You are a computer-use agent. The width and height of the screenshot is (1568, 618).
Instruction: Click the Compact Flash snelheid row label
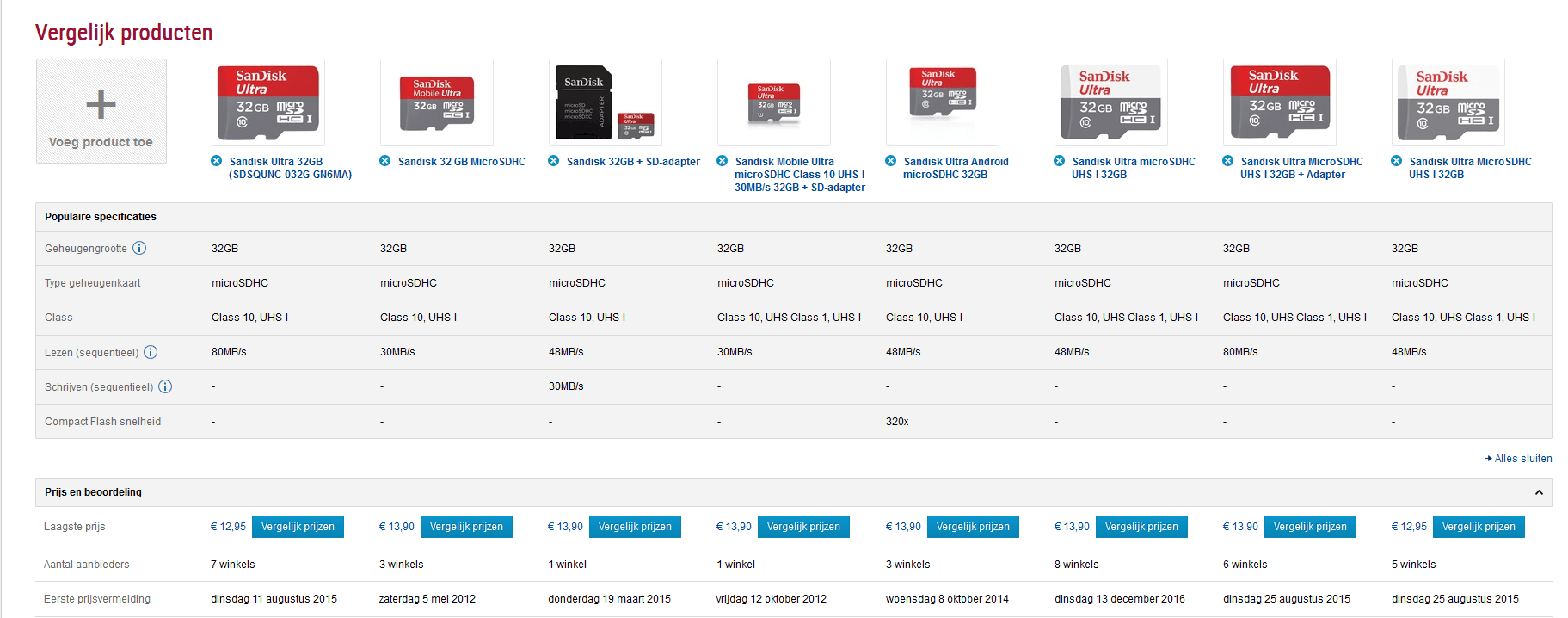tap(103, 422)
